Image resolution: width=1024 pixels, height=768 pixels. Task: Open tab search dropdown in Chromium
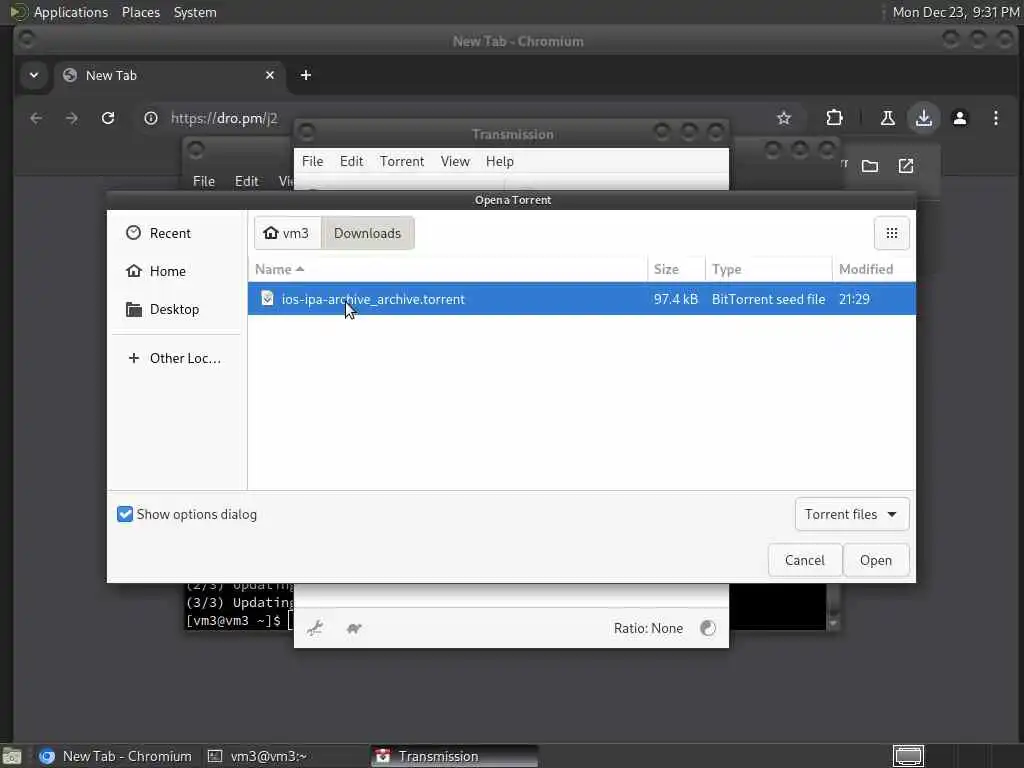(x=34, y=75)
